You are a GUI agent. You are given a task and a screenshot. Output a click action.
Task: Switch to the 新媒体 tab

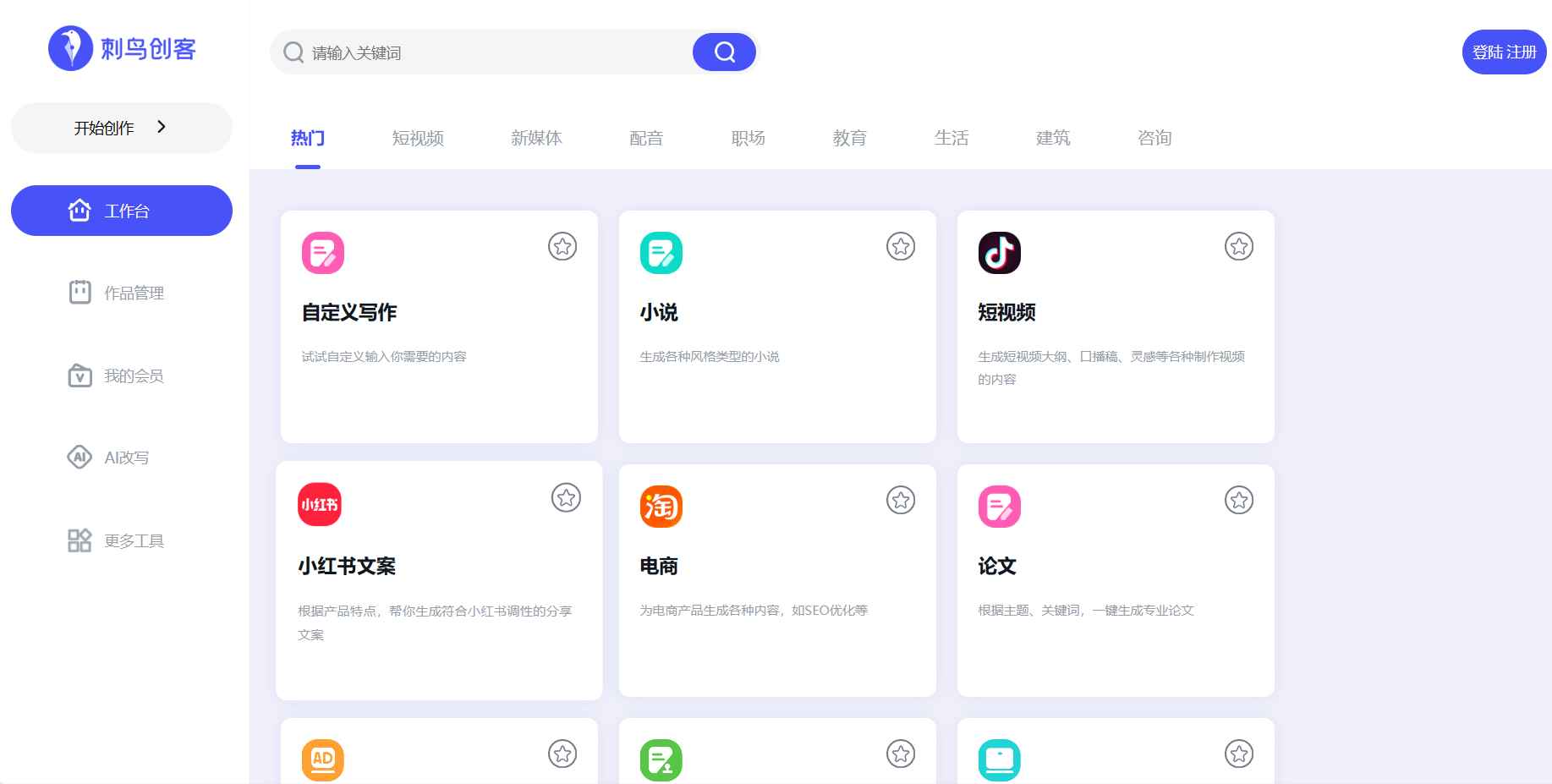point(536,138)
